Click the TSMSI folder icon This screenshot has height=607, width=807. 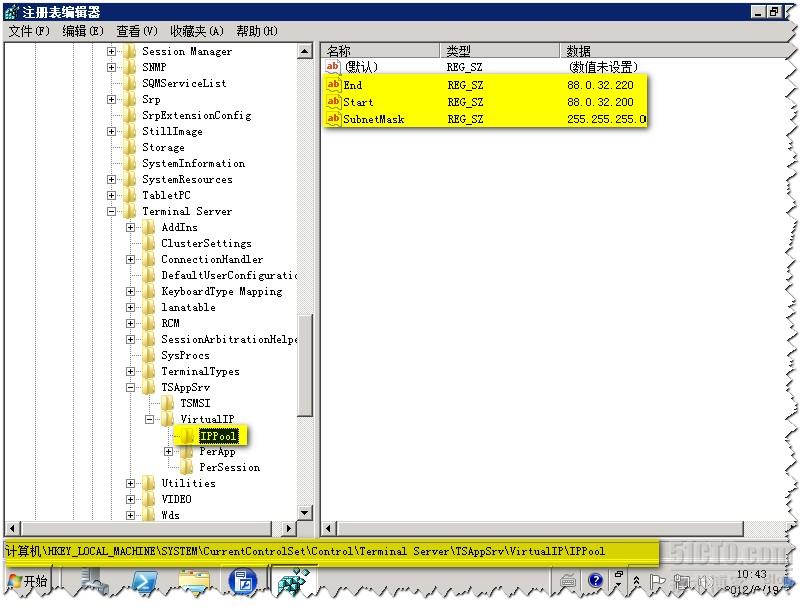[168, 403]
